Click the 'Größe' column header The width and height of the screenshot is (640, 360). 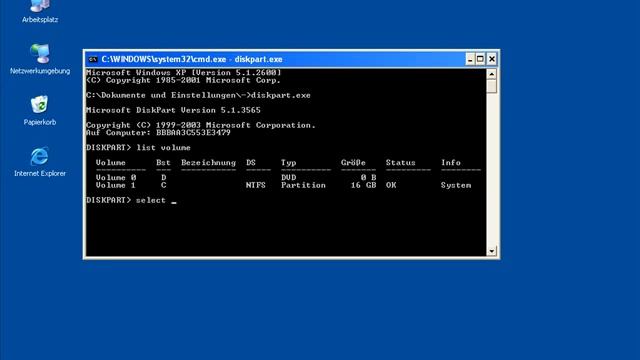[353, 162]
